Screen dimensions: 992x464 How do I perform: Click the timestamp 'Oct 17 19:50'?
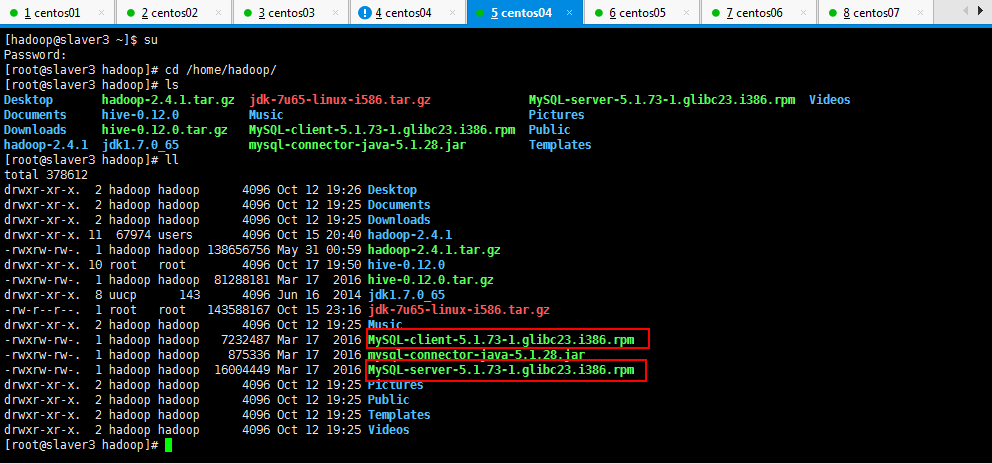tap(319, 265)
